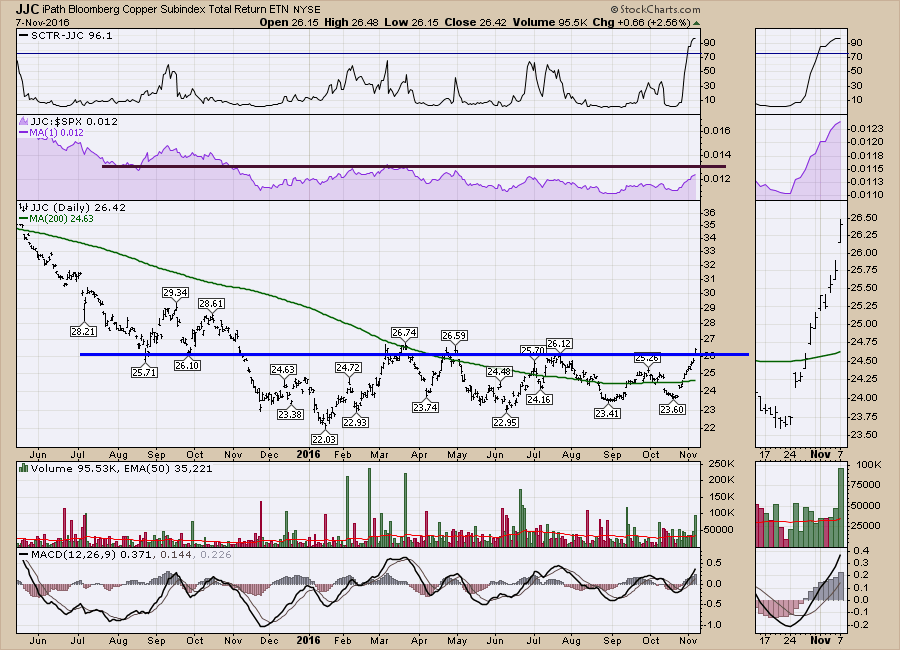
Task: Select the Close 26.42 value
Action: (x=476, y=22)
